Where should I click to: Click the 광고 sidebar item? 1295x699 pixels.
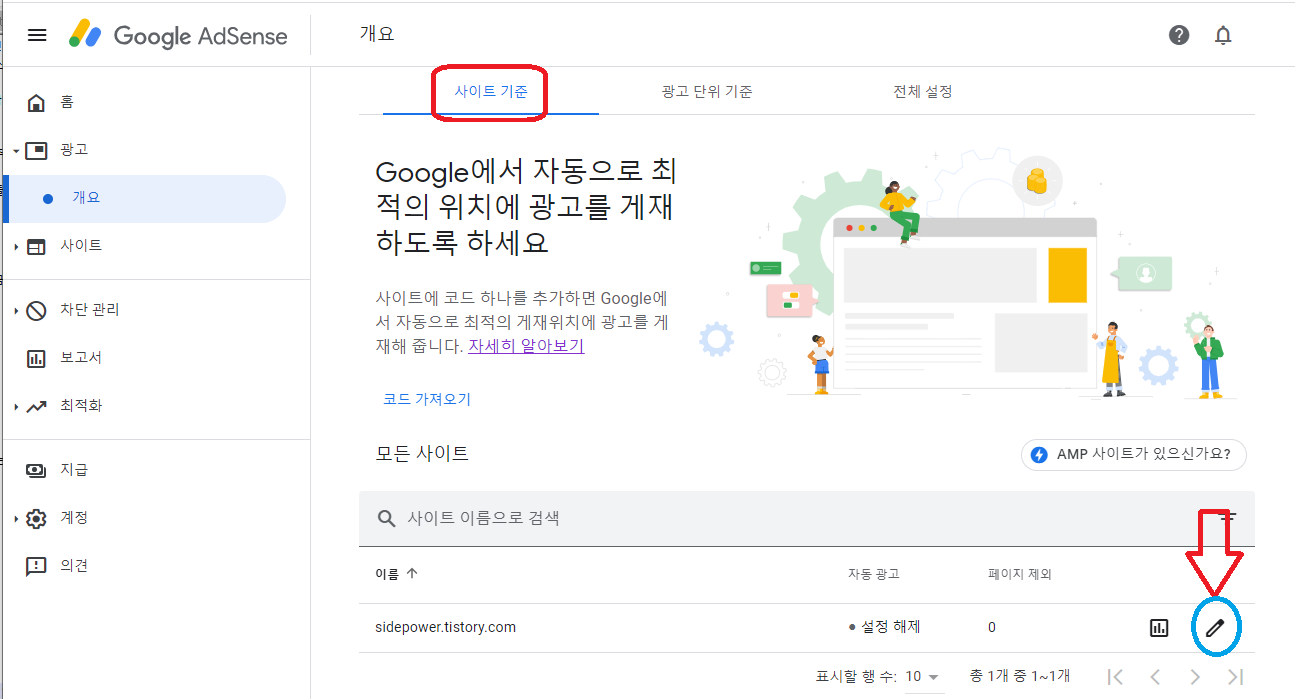[73, 150]
